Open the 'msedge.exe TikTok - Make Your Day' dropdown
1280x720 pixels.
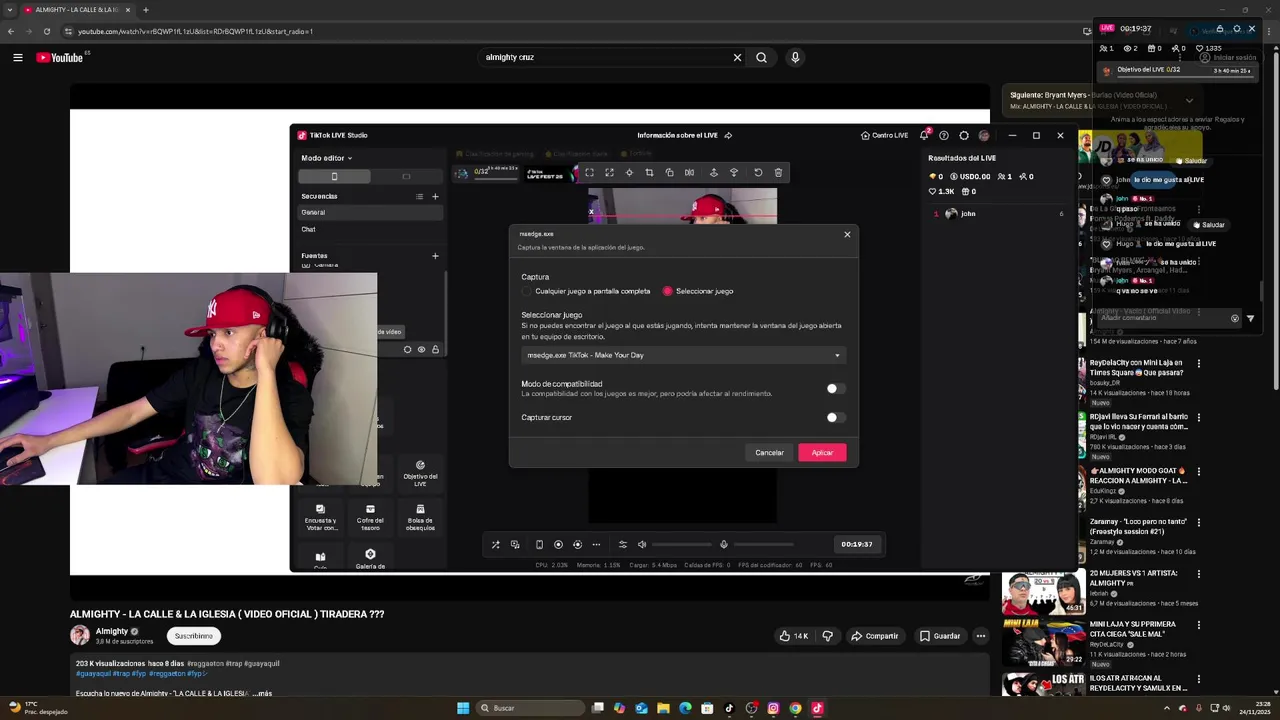point(683,355)
